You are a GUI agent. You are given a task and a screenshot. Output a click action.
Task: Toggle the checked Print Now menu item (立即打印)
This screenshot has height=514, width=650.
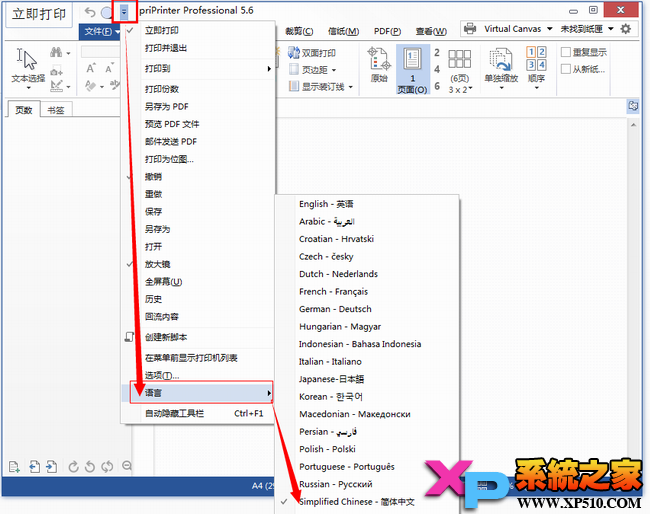(198, 30)
